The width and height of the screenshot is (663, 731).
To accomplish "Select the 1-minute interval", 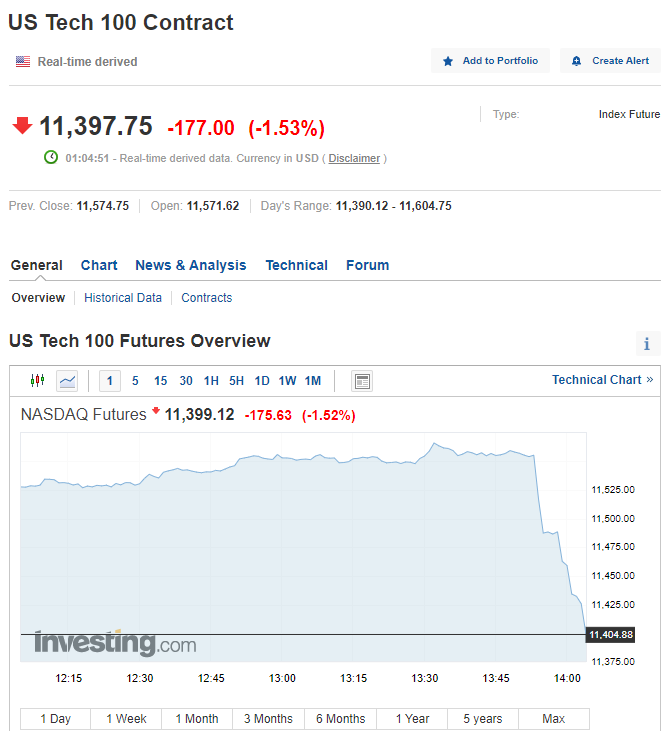I will (109, 381).
